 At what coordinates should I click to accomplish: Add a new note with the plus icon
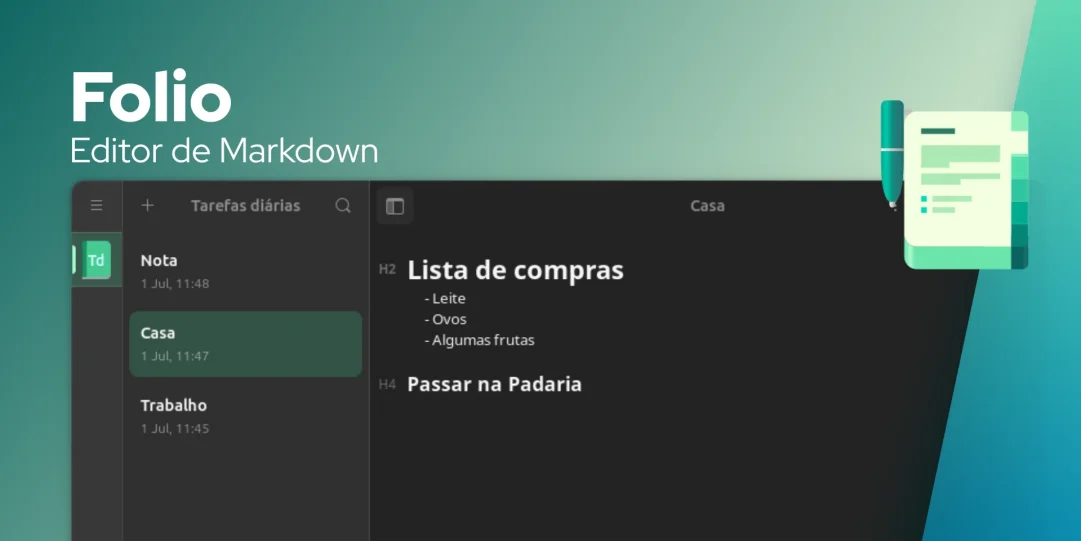[147, 206]
